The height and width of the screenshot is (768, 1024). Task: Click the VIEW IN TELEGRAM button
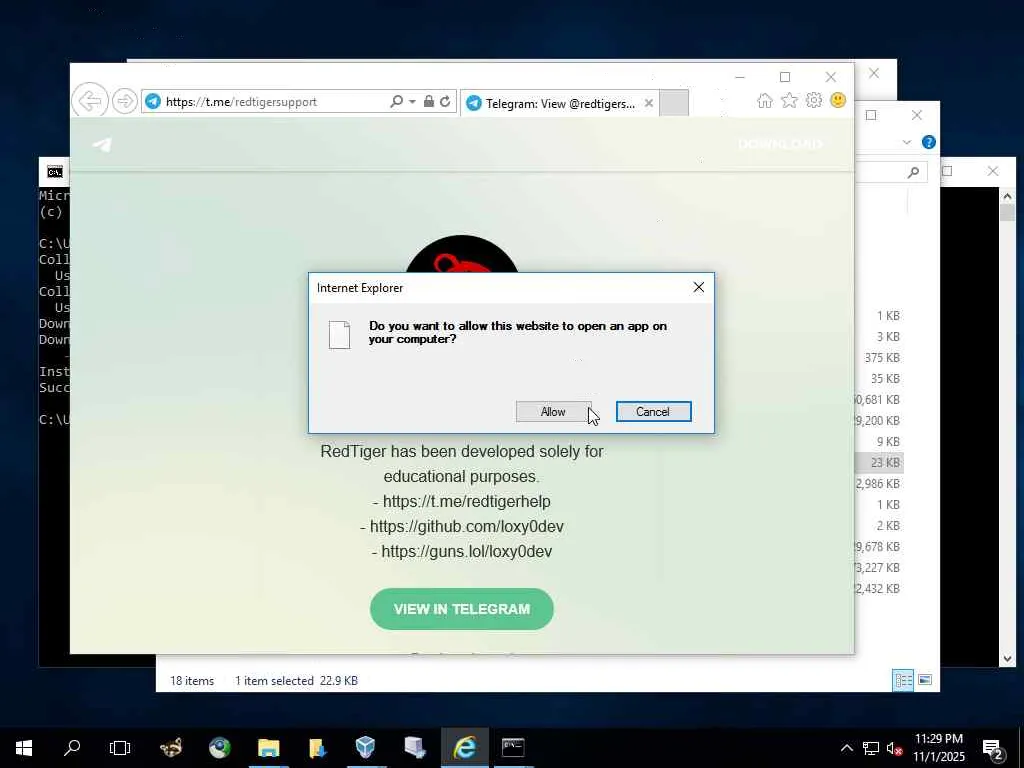click(462, 609)
